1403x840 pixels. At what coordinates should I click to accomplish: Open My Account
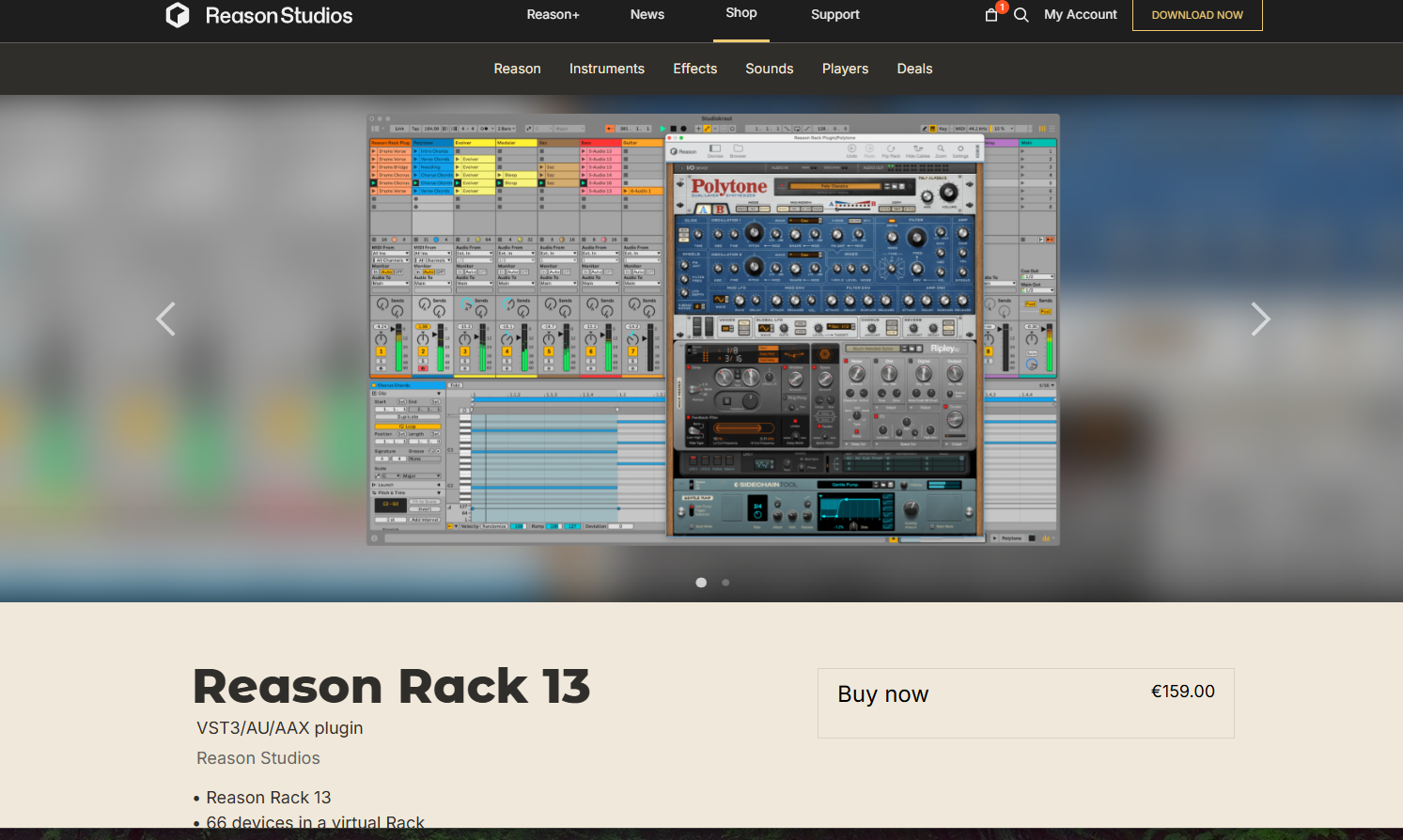click(x=1081, y=14)
